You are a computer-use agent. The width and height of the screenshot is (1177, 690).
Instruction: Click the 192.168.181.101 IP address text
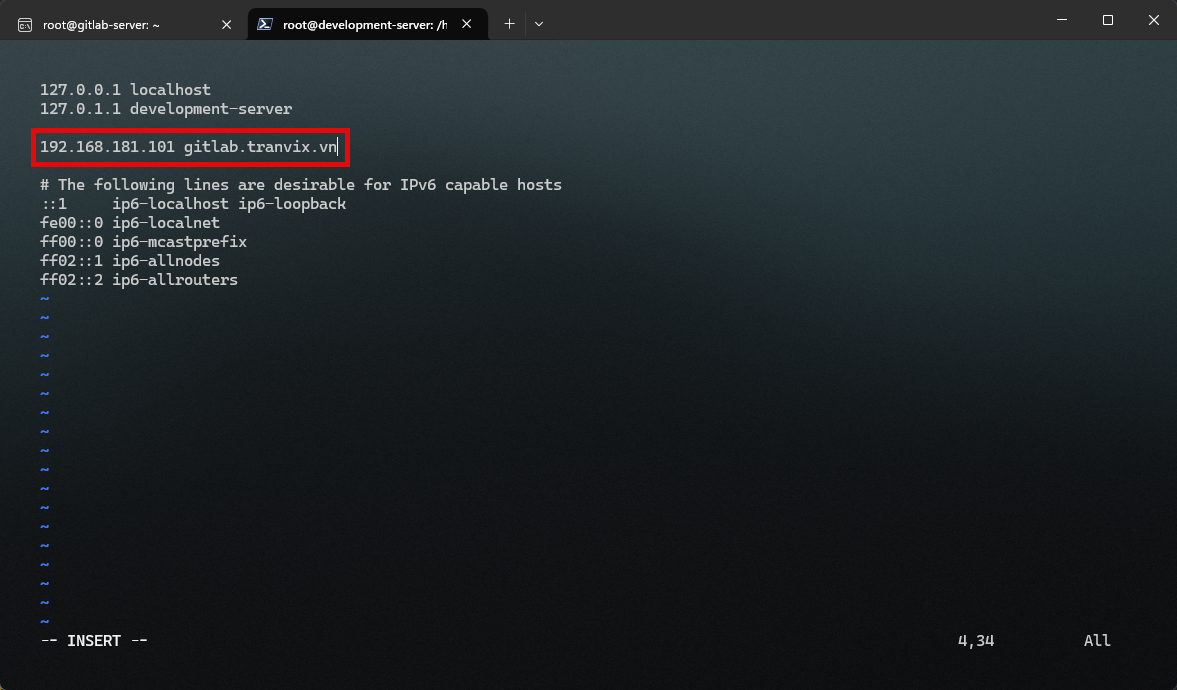[x=107, y=147]
